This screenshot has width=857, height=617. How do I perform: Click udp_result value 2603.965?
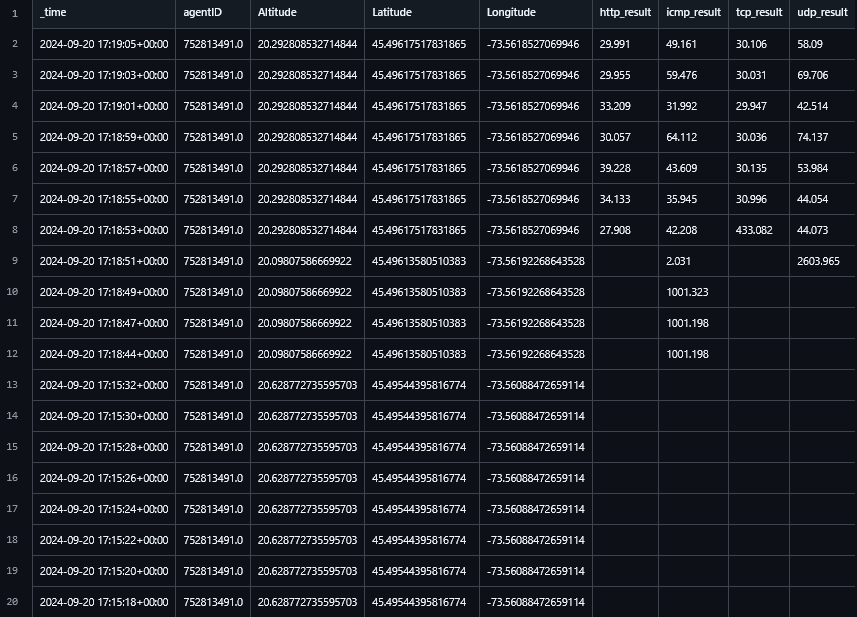(818, 261)
